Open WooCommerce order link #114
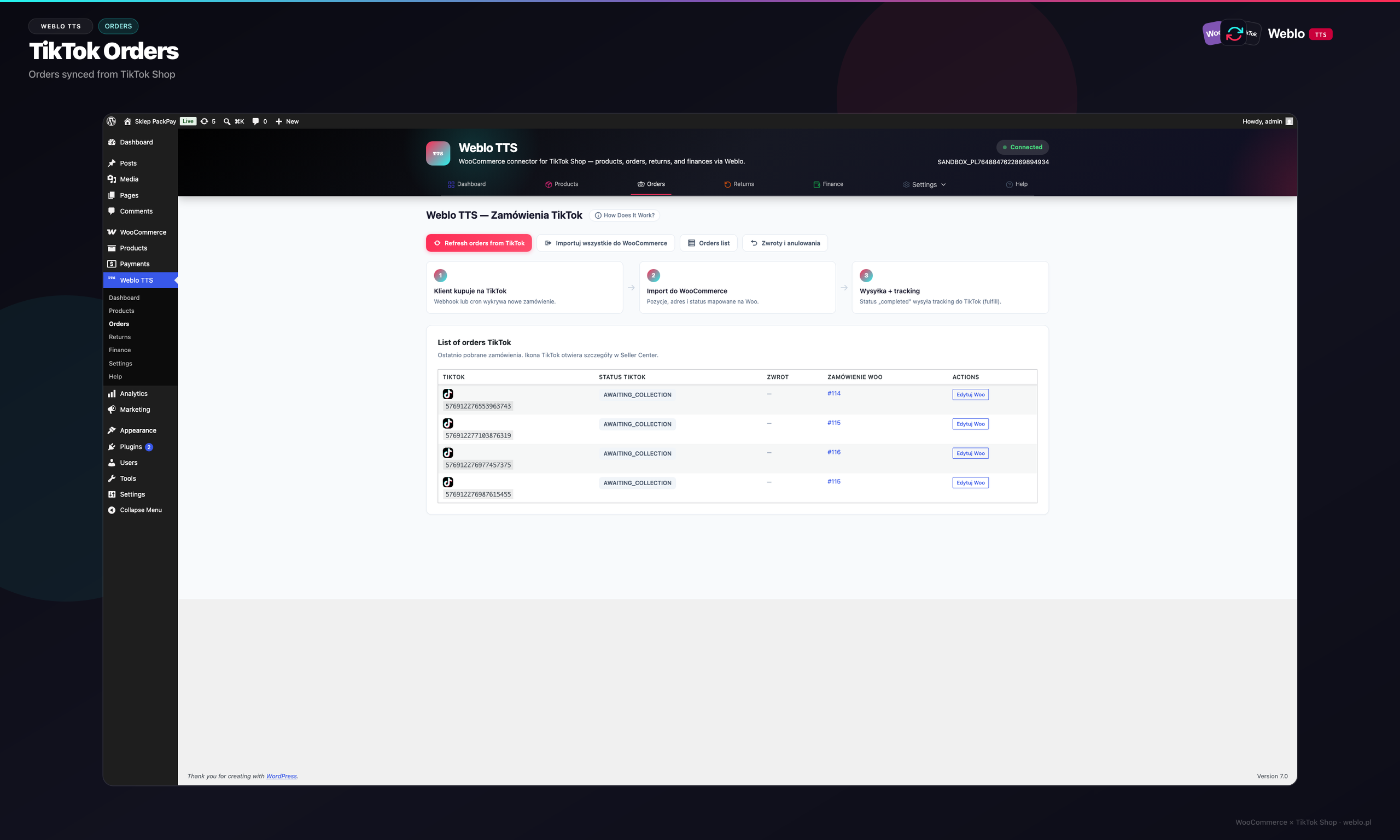Screen dimensions: 1400x840 833,393
